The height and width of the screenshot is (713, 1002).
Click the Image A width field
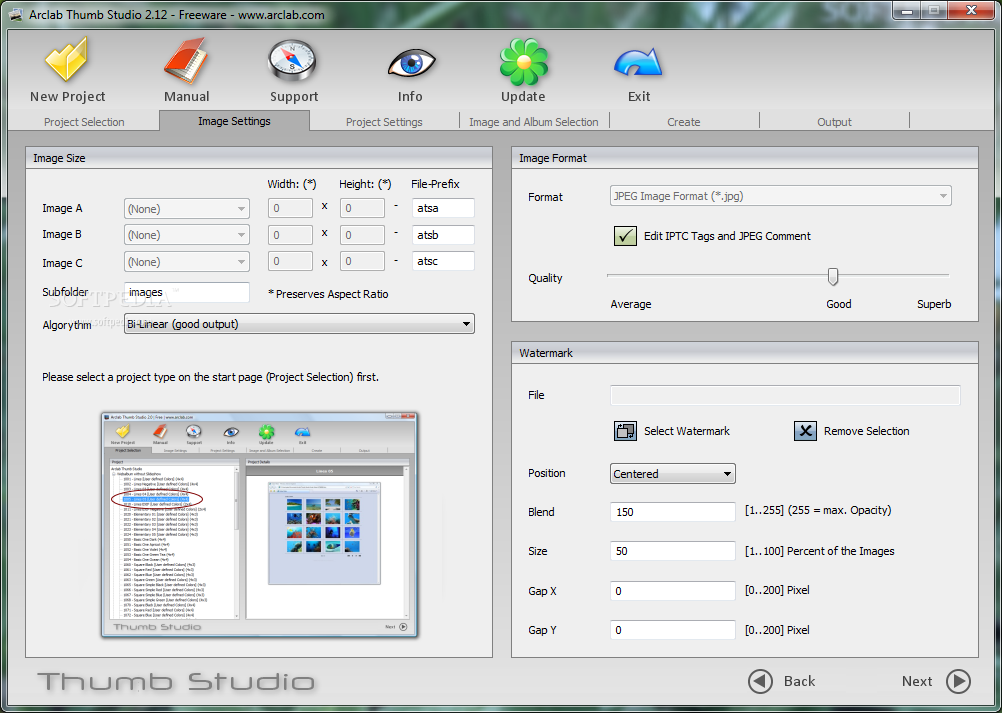(x=290, y=208)
